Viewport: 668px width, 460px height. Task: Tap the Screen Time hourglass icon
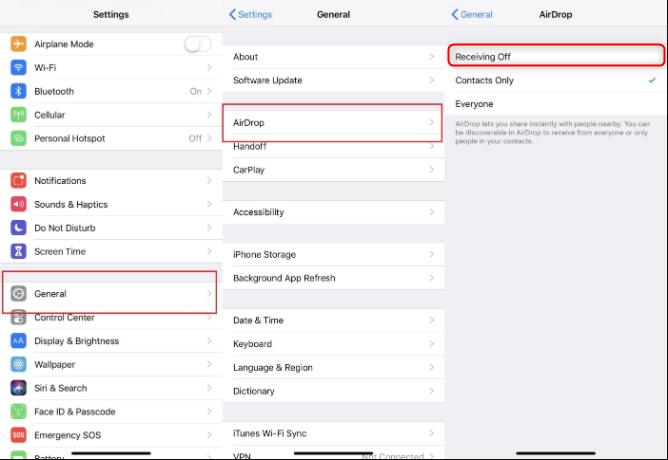tap(18, 252)
